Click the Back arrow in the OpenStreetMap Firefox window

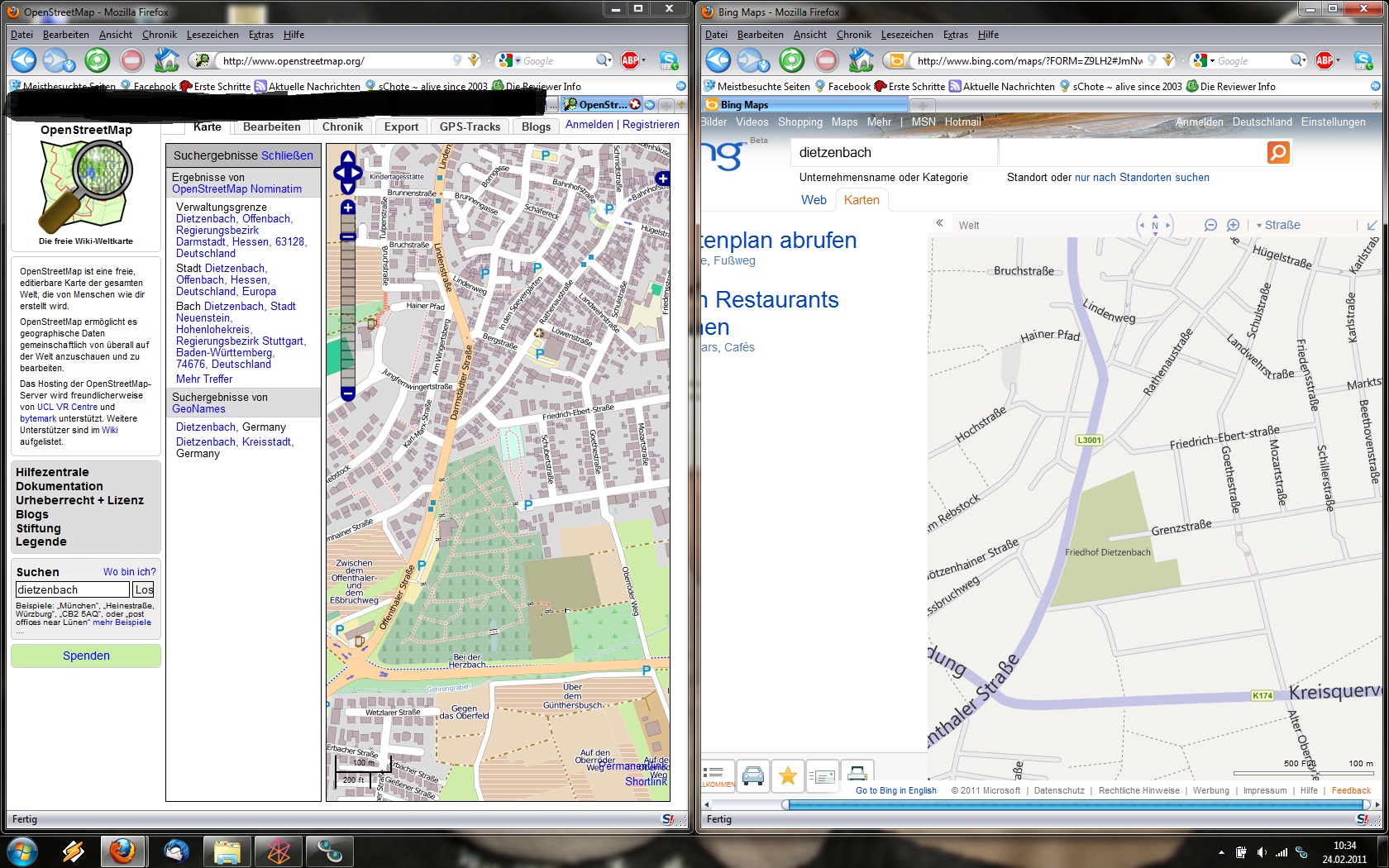tap(23, 60)
